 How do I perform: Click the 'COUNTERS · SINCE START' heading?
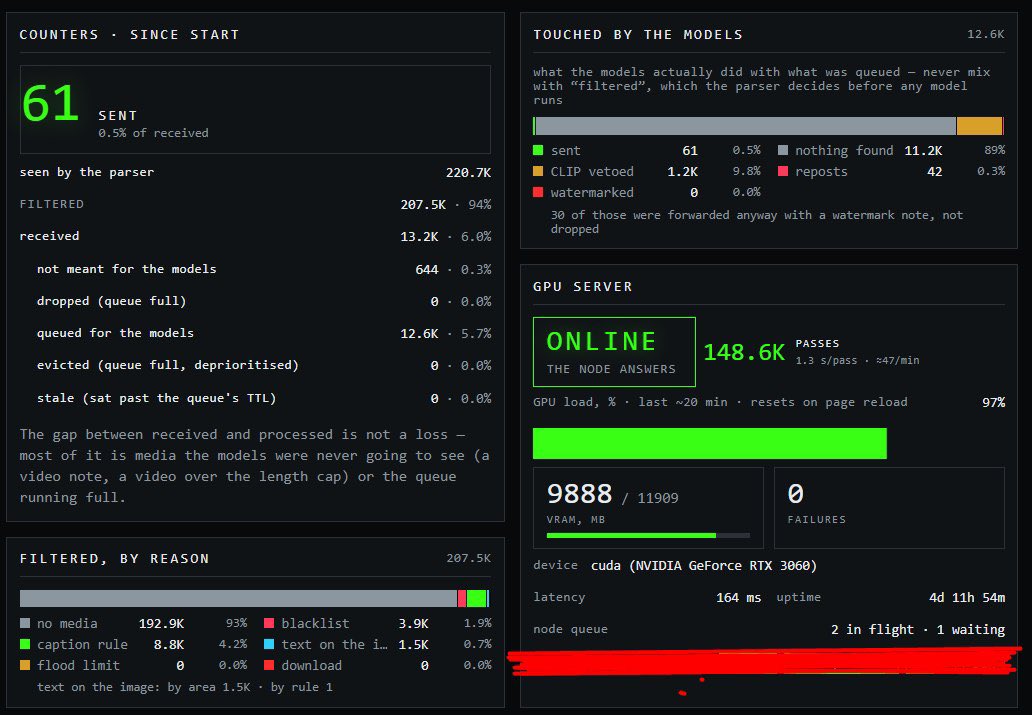click(x=129, y=34)
